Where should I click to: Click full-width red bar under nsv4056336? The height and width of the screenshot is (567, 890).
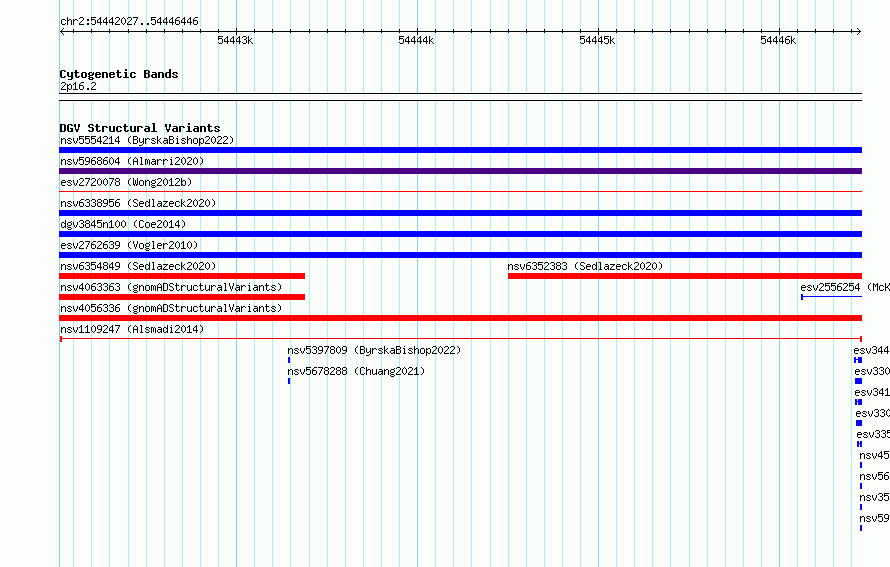pos(460,318)
